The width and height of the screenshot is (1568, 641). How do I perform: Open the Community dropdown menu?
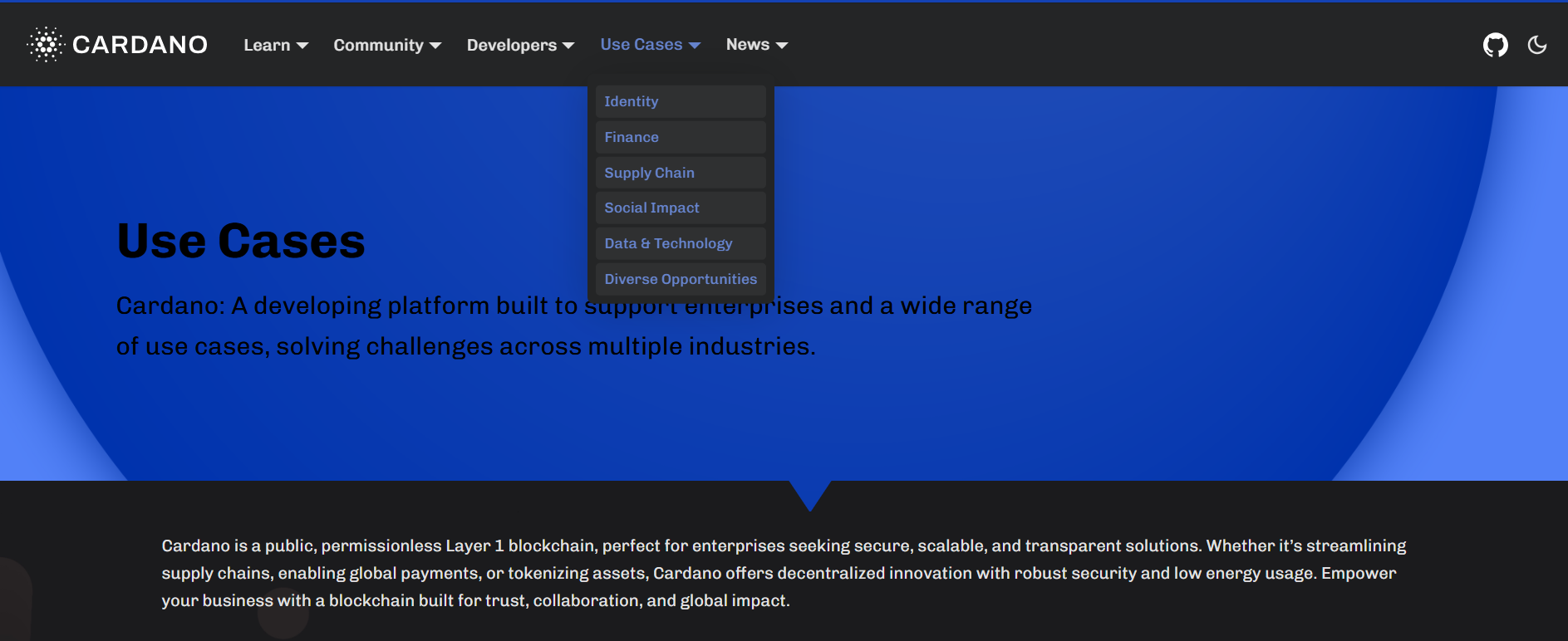pos(379,45)
